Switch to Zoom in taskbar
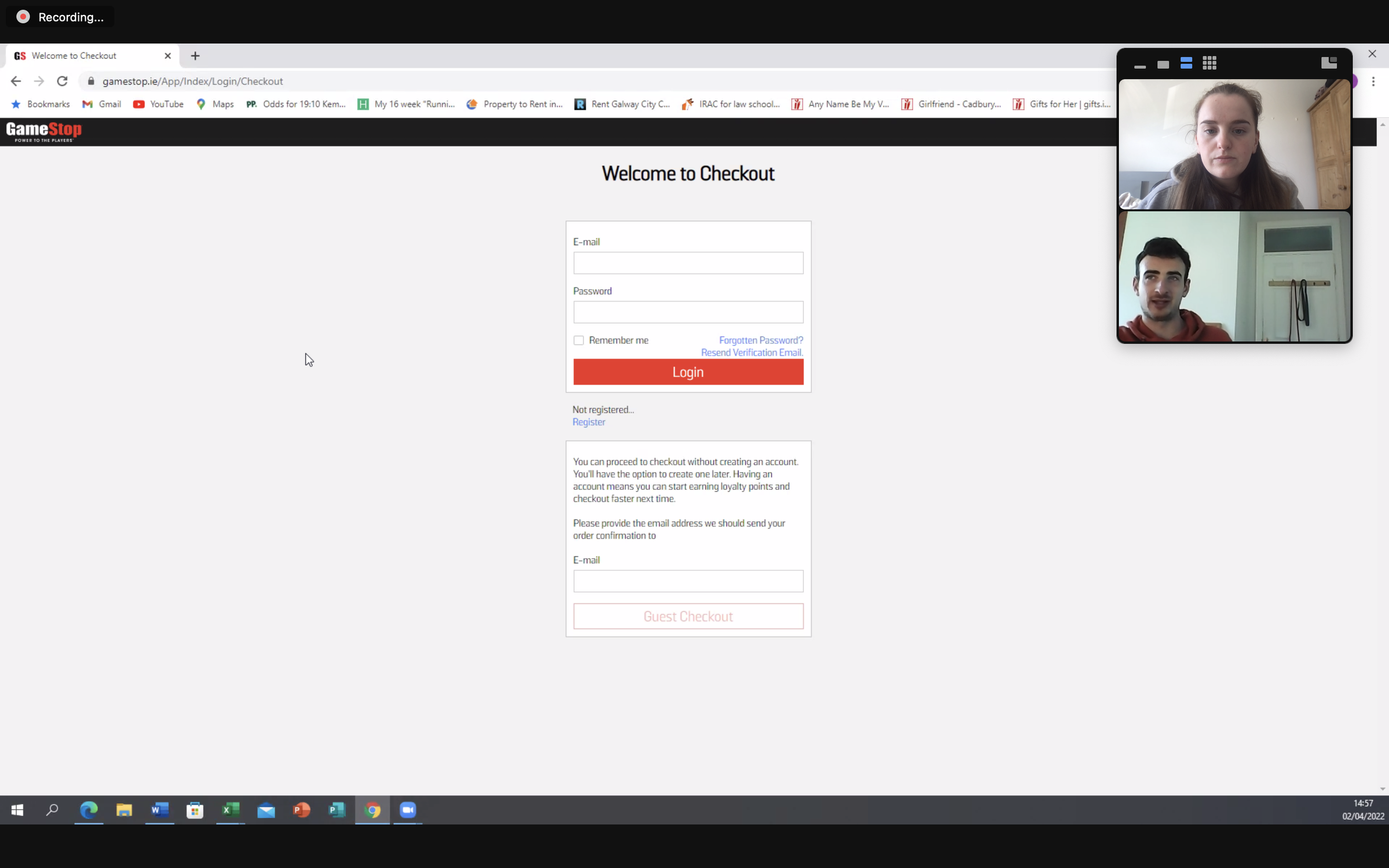 408,810
